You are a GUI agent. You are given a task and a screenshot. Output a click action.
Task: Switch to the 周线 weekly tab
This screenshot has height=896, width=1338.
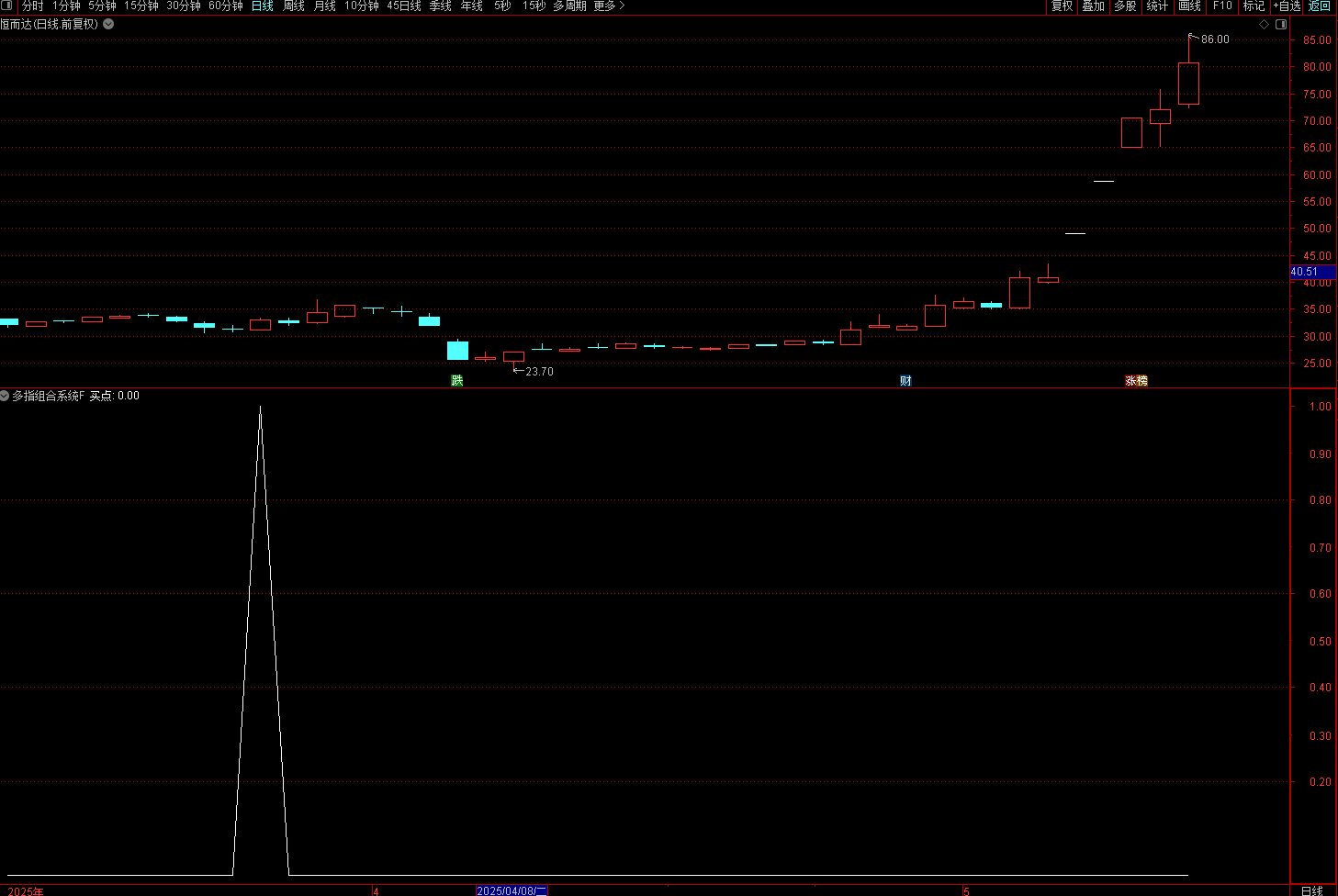coord(294,6)
